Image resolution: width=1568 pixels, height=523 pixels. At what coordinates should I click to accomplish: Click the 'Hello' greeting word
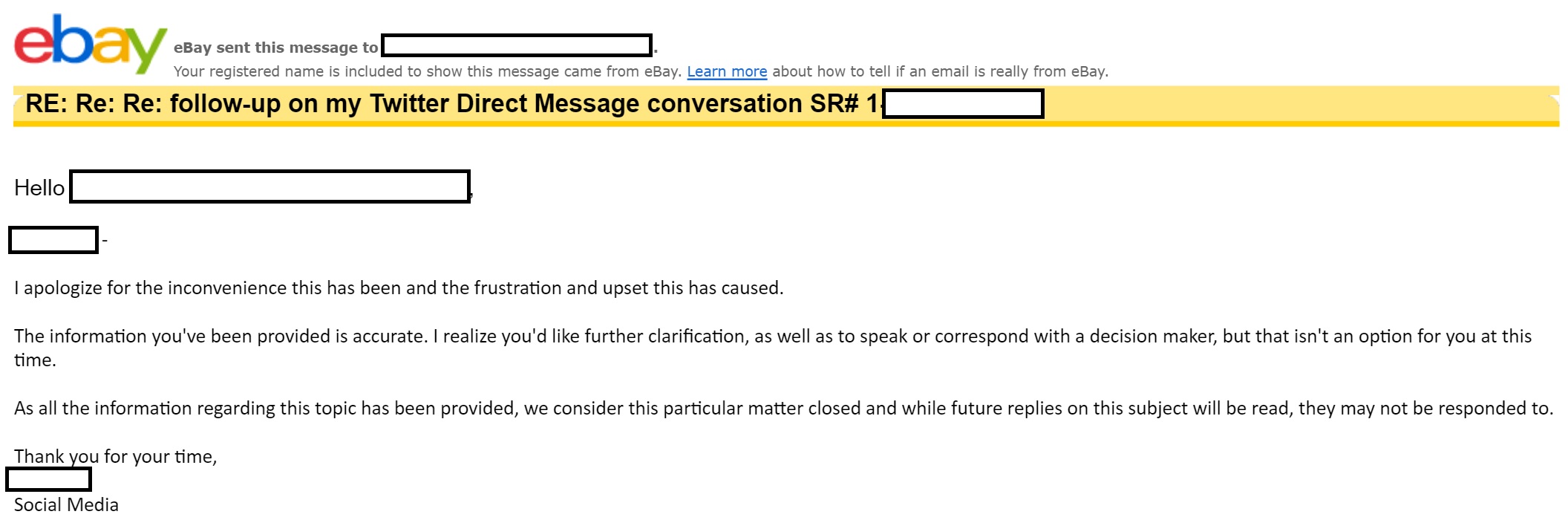39,188
